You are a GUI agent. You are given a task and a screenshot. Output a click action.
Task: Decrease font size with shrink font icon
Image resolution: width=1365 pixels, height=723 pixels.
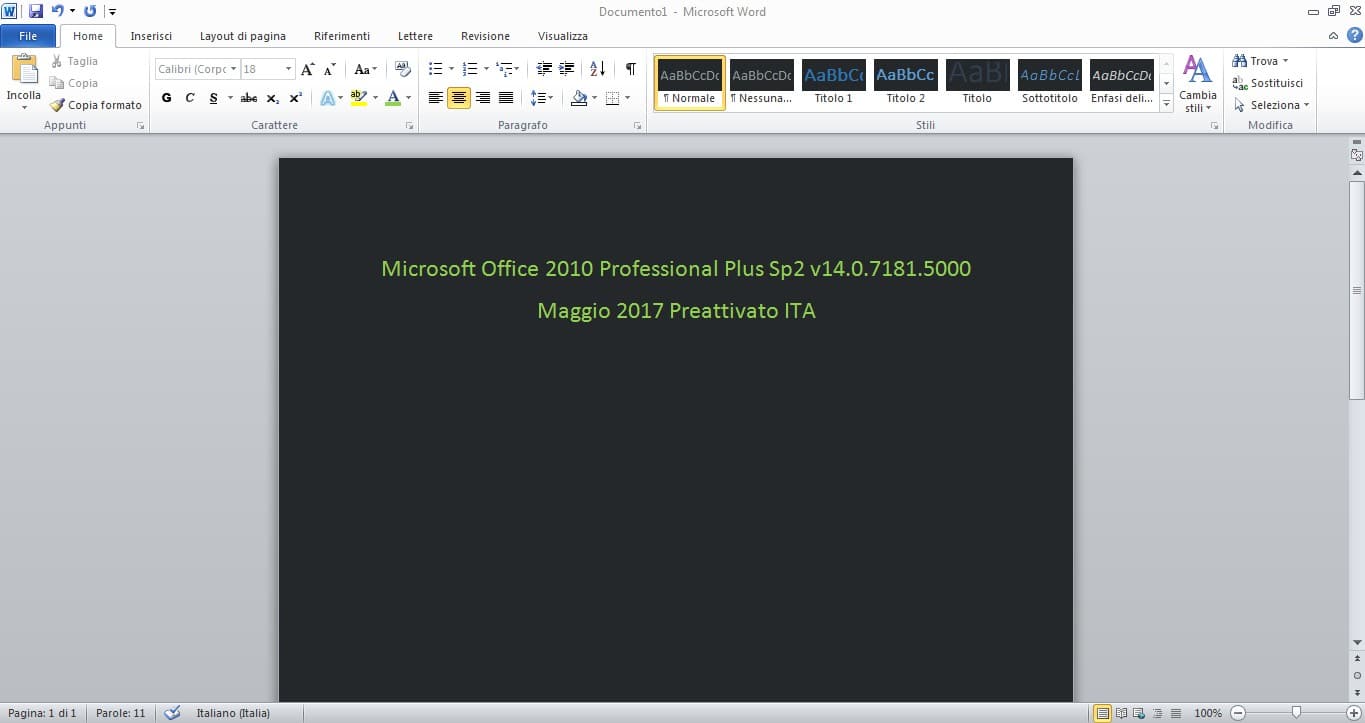(x=329, y=69)
